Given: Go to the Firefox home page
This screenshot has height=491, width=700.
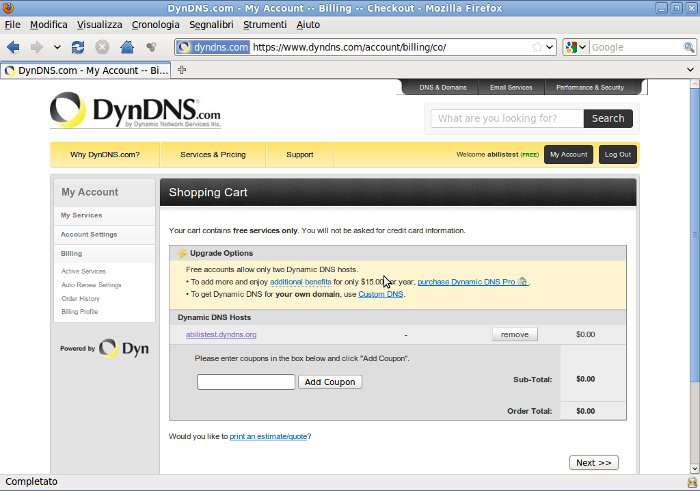Looking at the screenshot, I should [x=127, y=47].
